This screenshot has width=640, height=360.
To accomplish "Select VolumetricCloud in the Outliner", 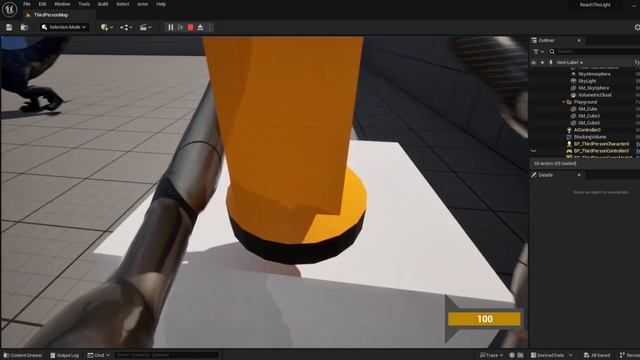I will pos(595,95).
